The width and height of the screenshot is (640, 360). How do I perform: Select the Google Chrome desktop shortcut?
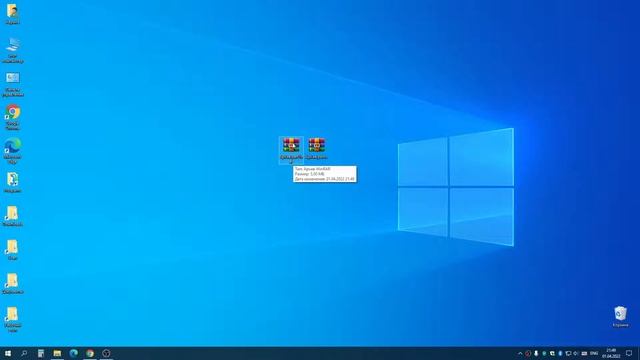click(13, 118)
